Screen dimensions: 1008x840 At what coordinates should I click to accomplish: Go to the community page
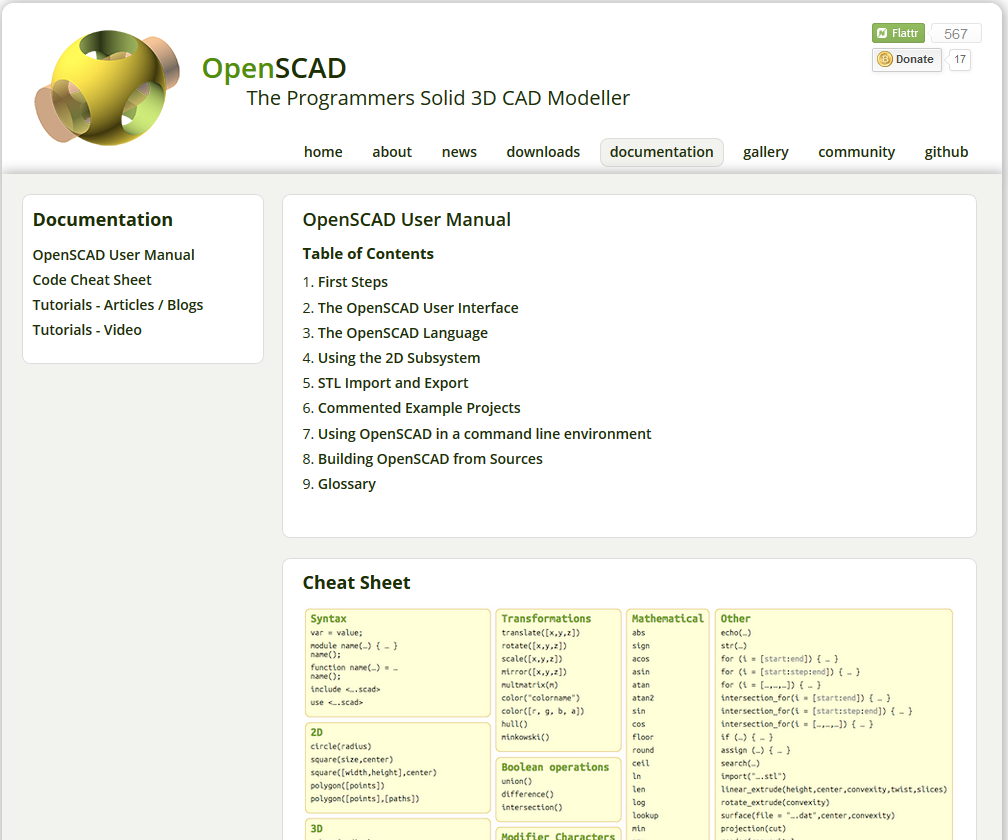tap(856, 151)
